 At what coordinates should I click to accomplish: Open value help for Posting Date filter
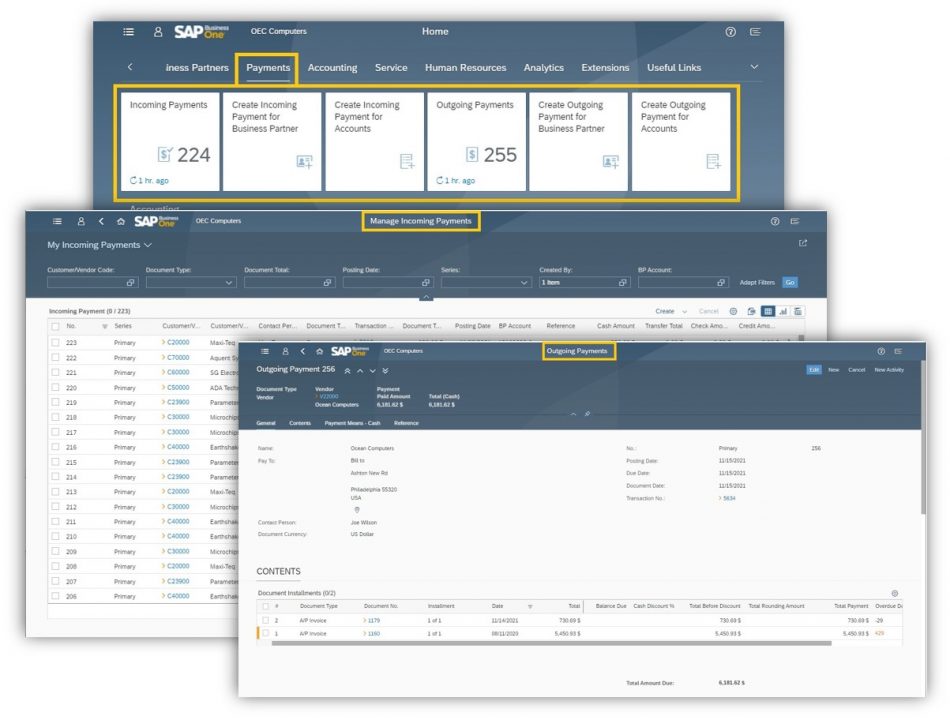click(x=426, y=282)
